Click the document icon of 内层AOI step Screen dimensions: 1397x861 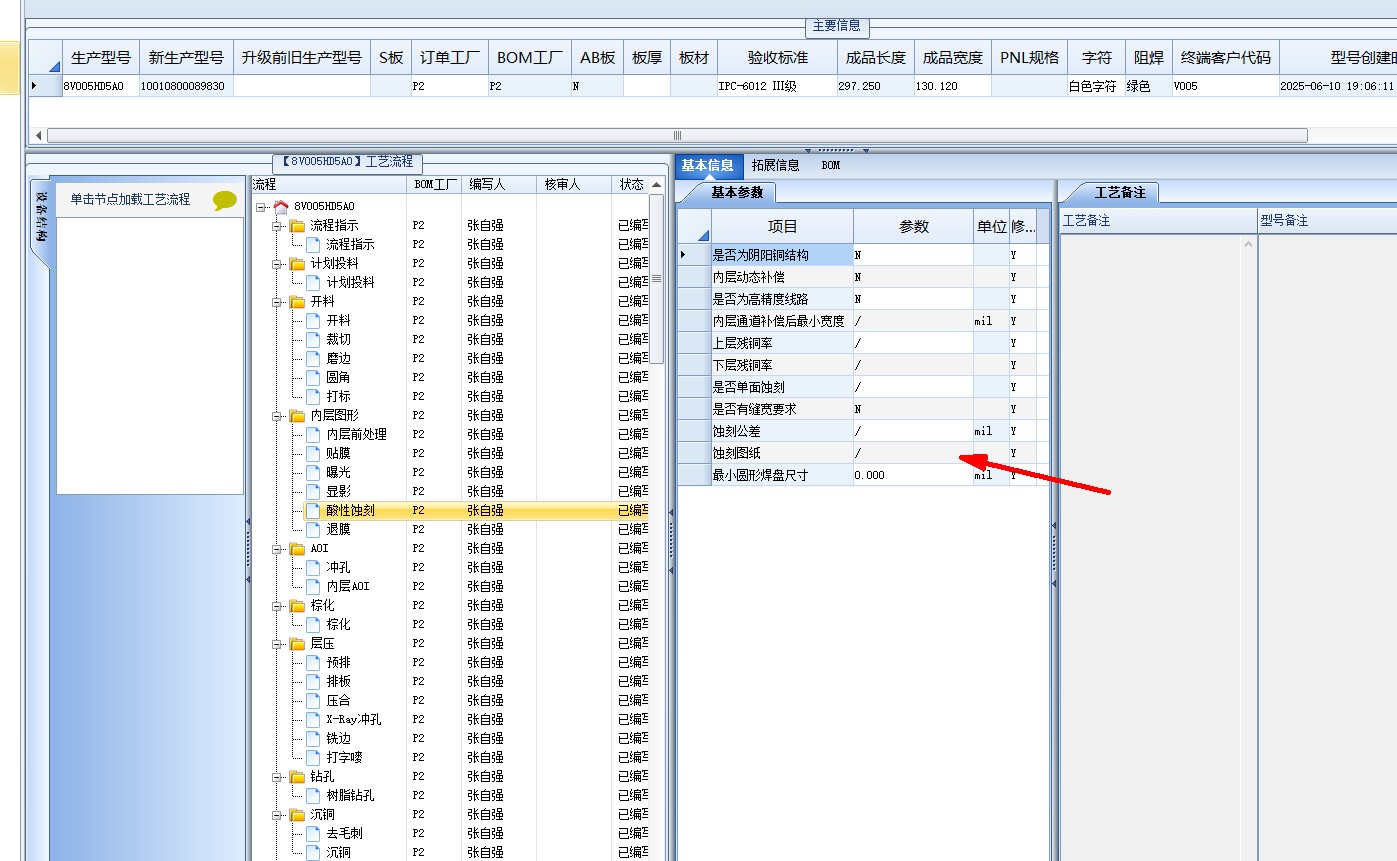(x=313, y=586)
